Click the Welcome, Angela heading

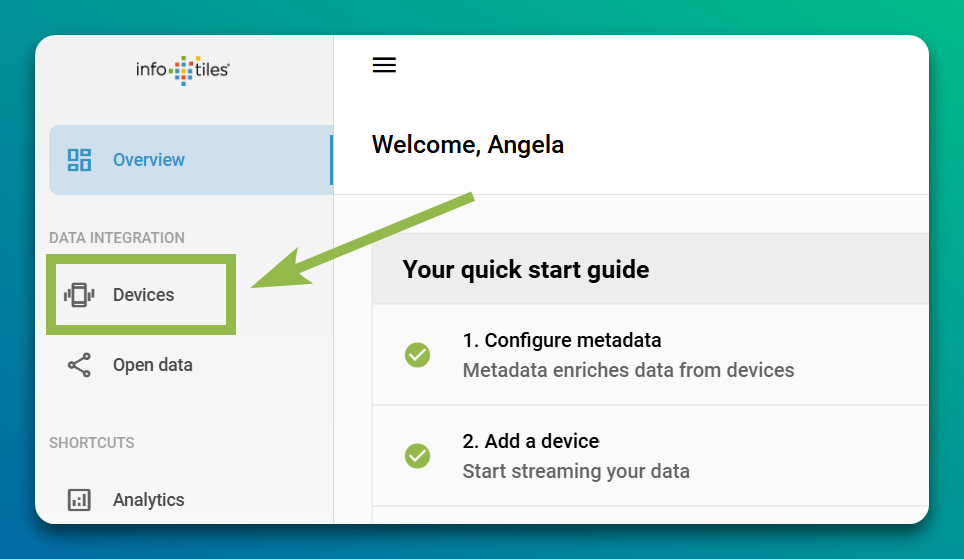[x=468, y=145]
